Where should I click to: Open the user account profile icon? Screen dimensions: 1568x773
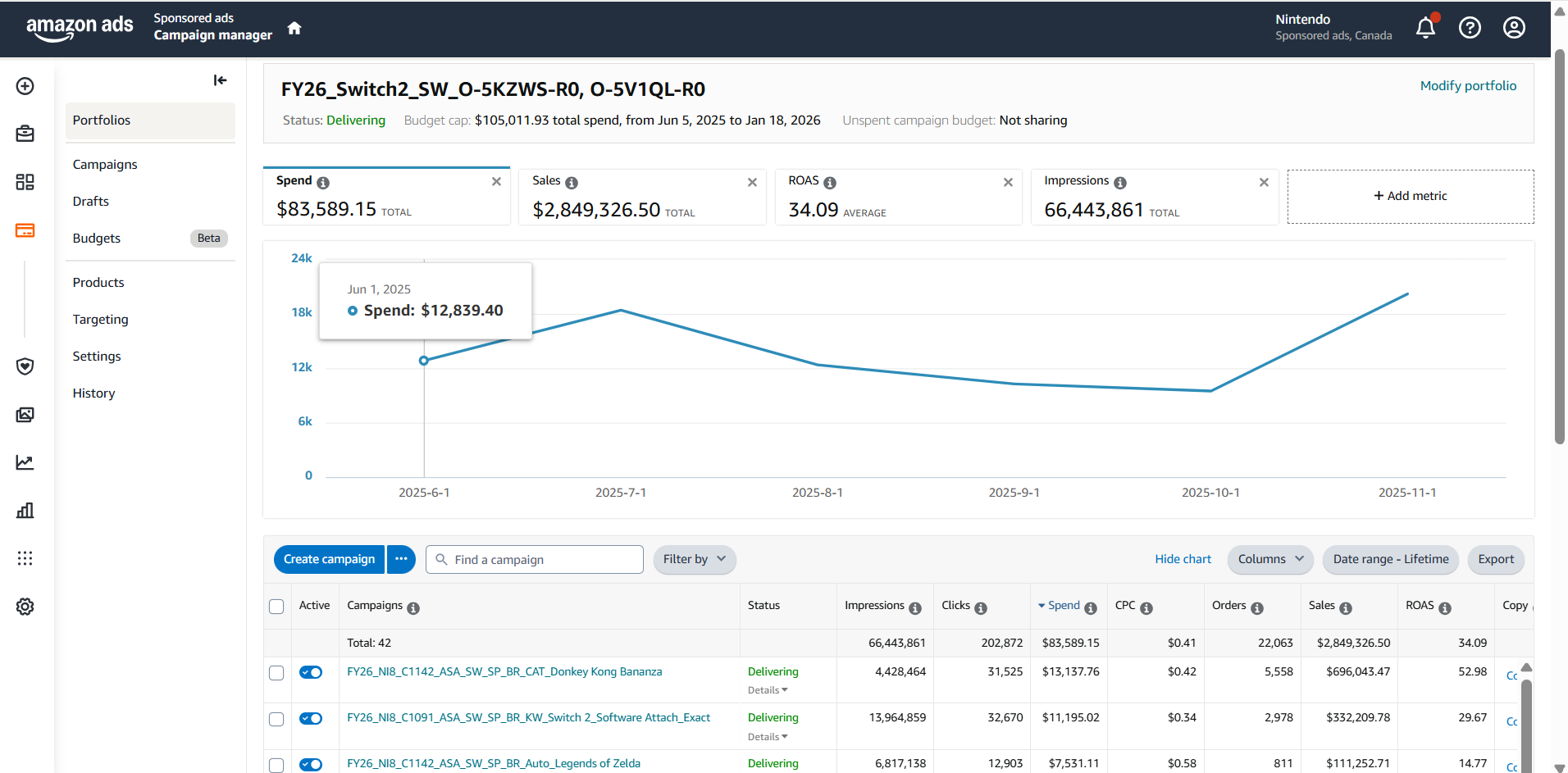click(x=1514, y=28)
